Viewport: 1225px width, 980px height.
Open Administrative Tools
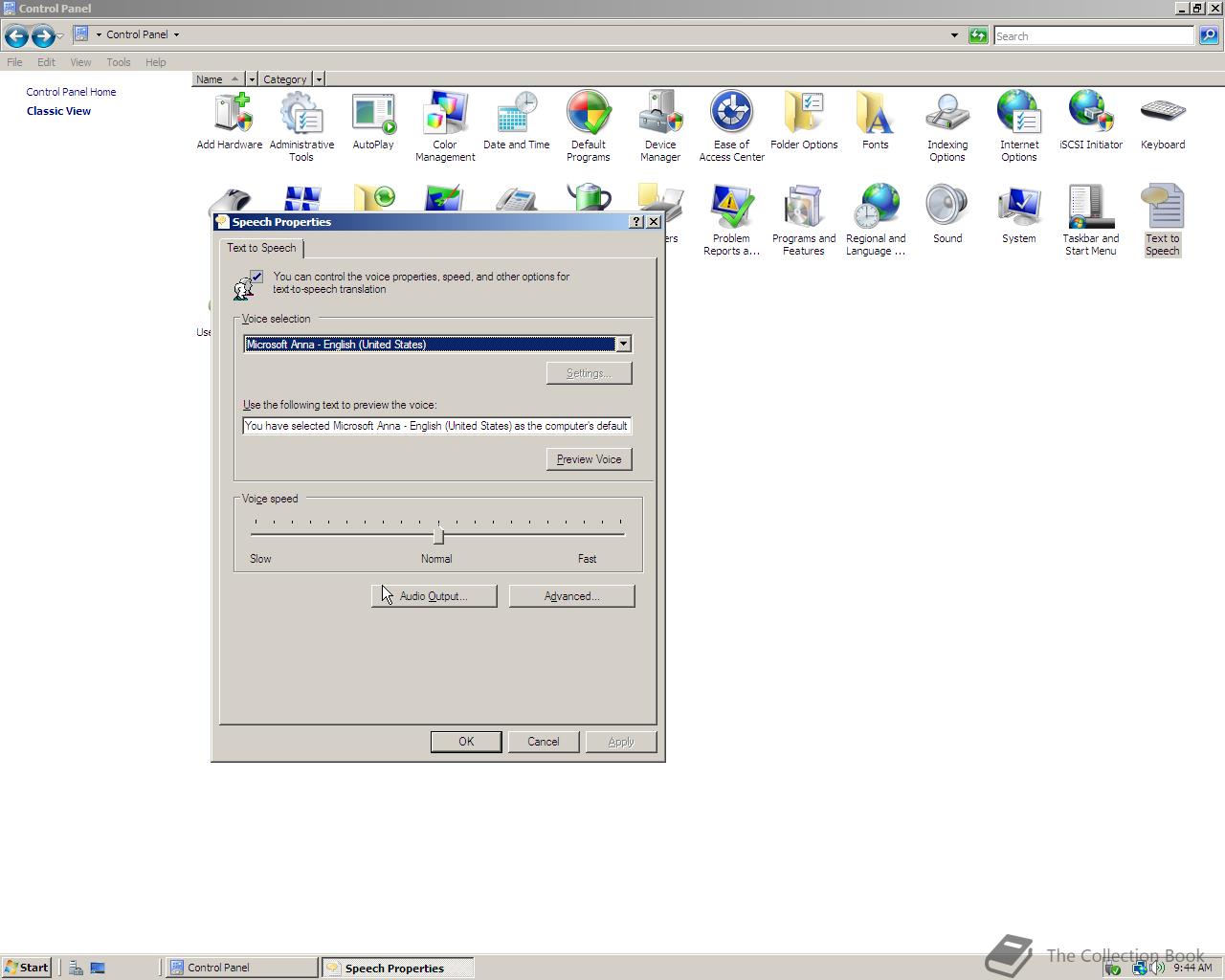(301, 126)
